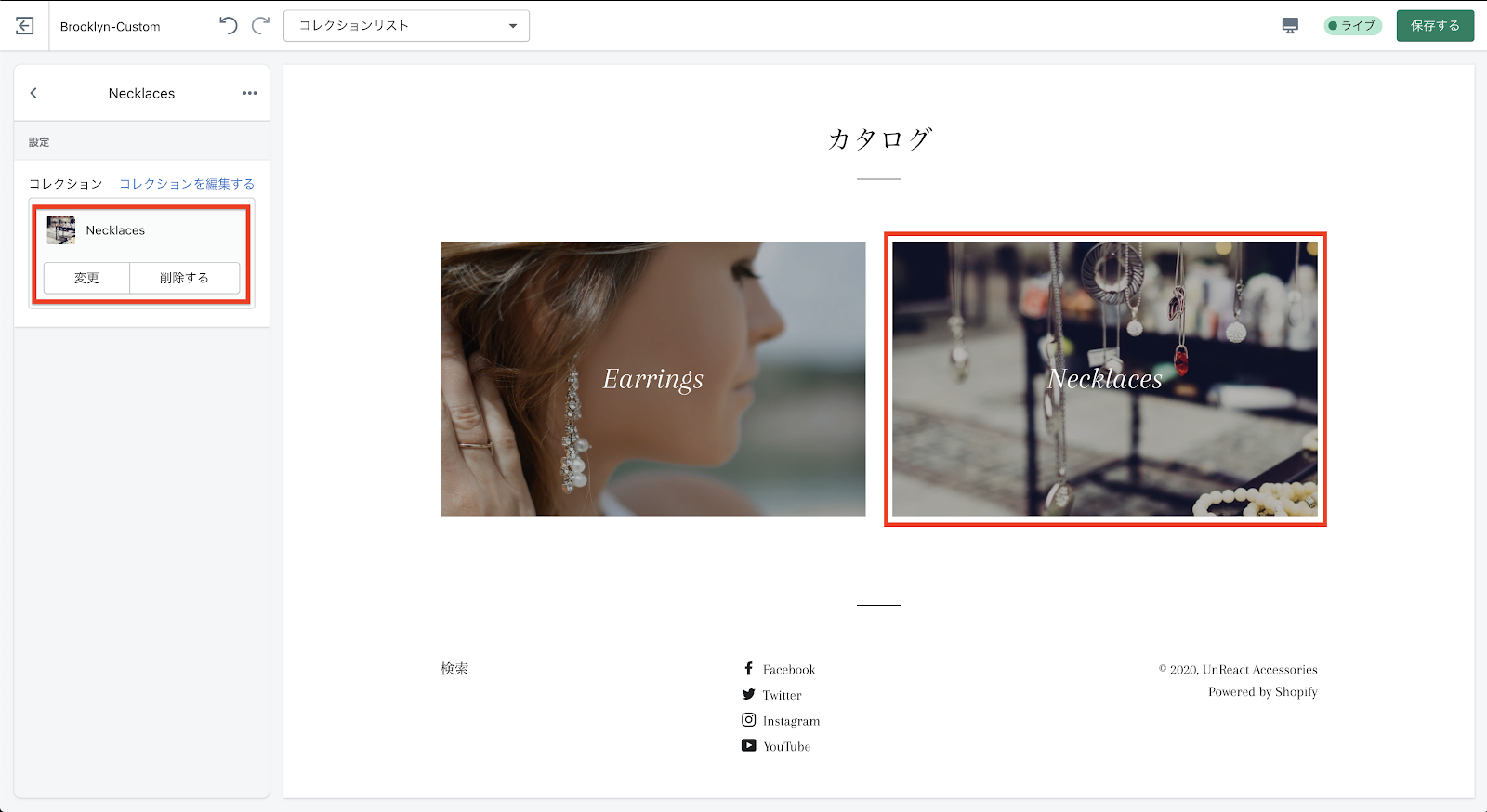Click the YouTube icon in the footer
The image size is (1487, 812).
(x=748, y=745)
